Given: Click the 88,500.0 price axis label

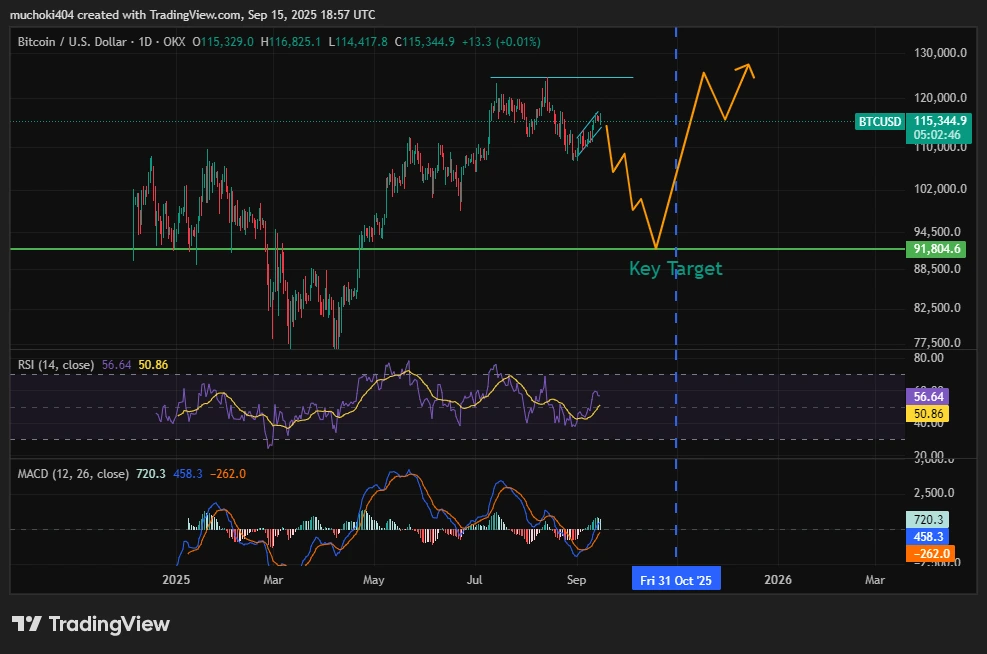Looking at the screenshot, I should [937, 269].
